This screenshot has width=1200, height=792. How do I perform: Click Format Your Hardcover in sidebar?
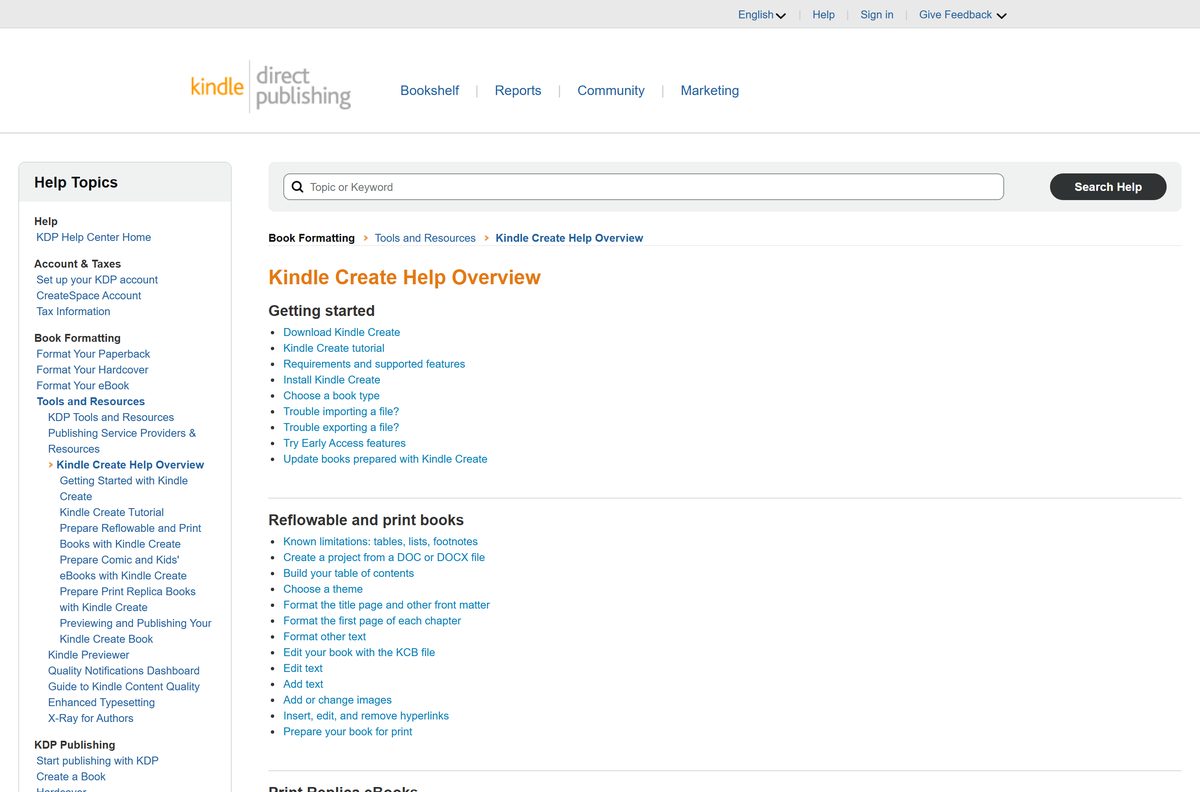(x=92, y=370)
